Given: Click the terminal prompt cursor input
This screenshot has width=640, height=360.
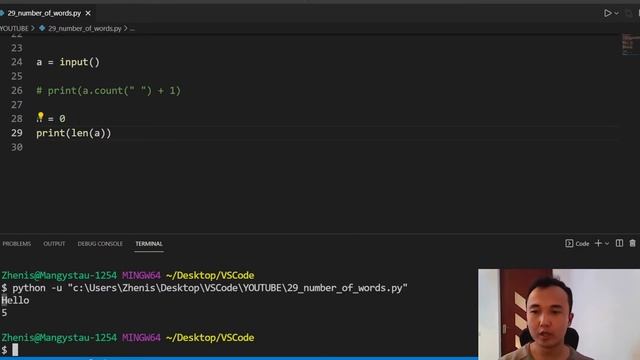Looking at the screenshot, I should click(x=15, y=350).
